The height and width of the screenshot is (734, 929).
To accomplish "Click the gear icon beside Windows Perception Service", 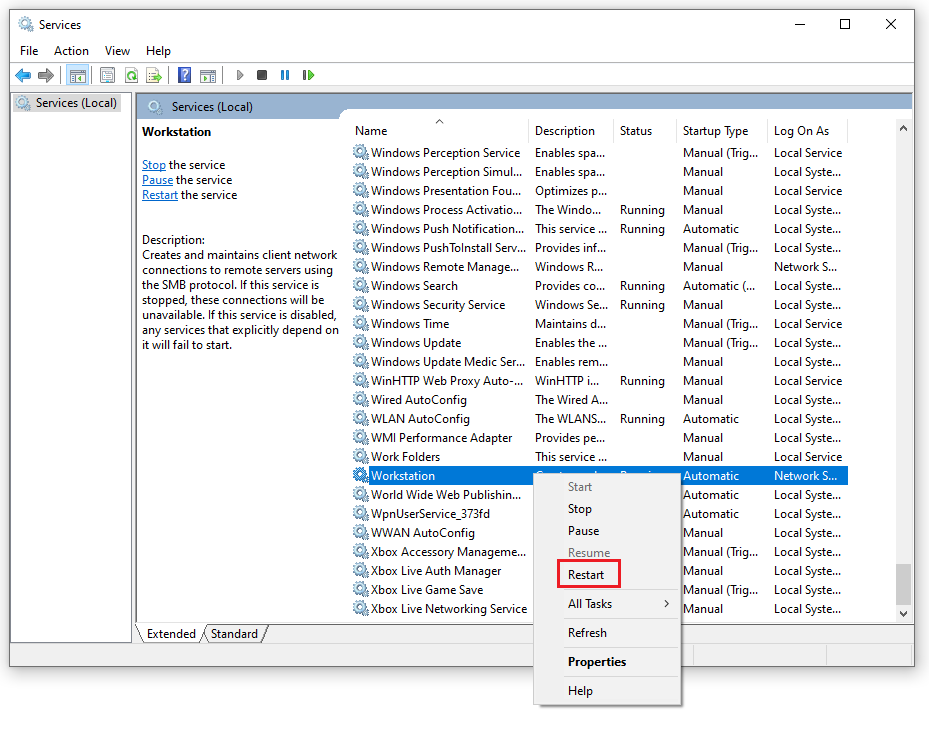I will point(361,152).
